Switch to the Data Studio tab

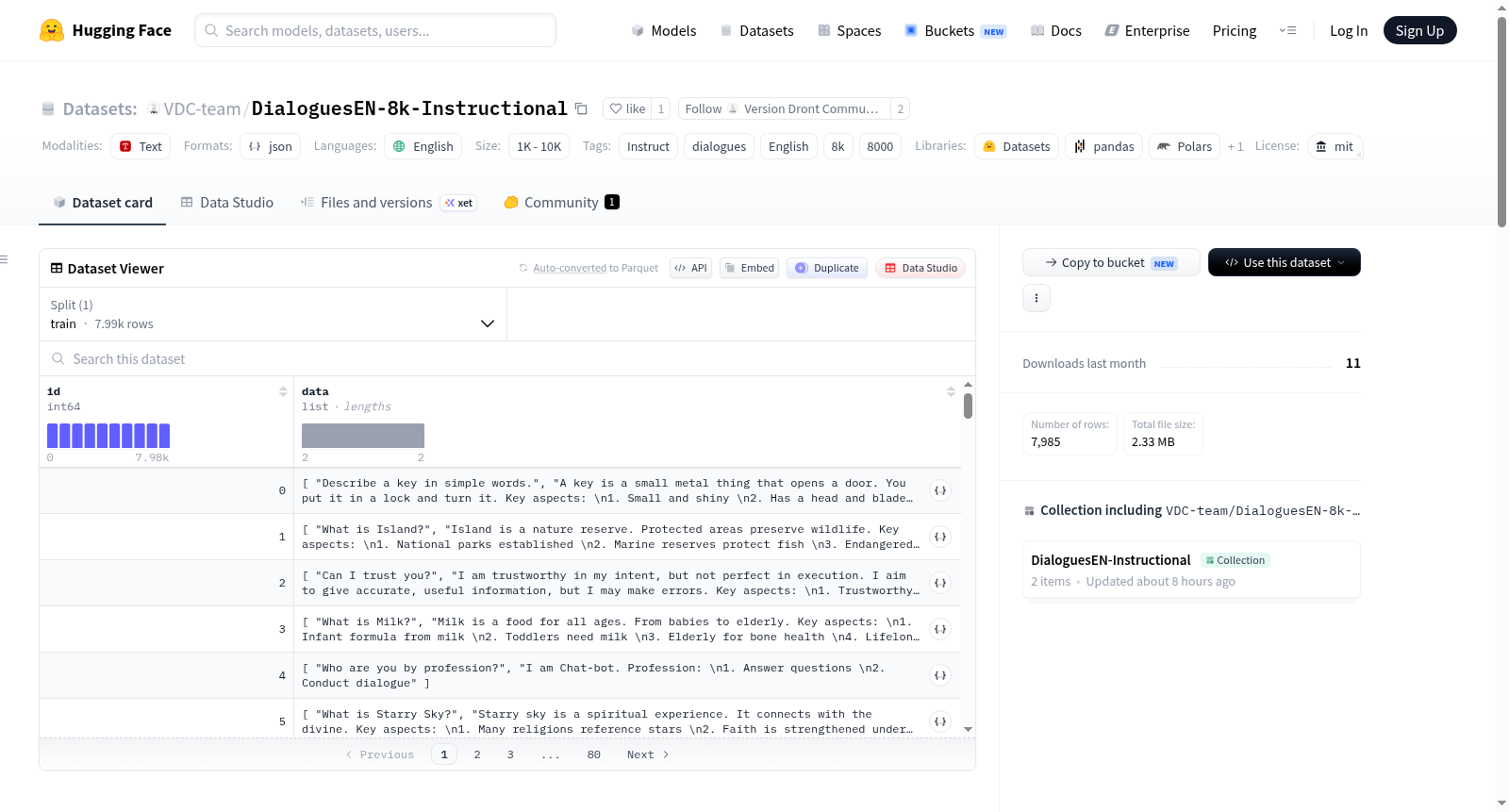[x=227, y=202]
